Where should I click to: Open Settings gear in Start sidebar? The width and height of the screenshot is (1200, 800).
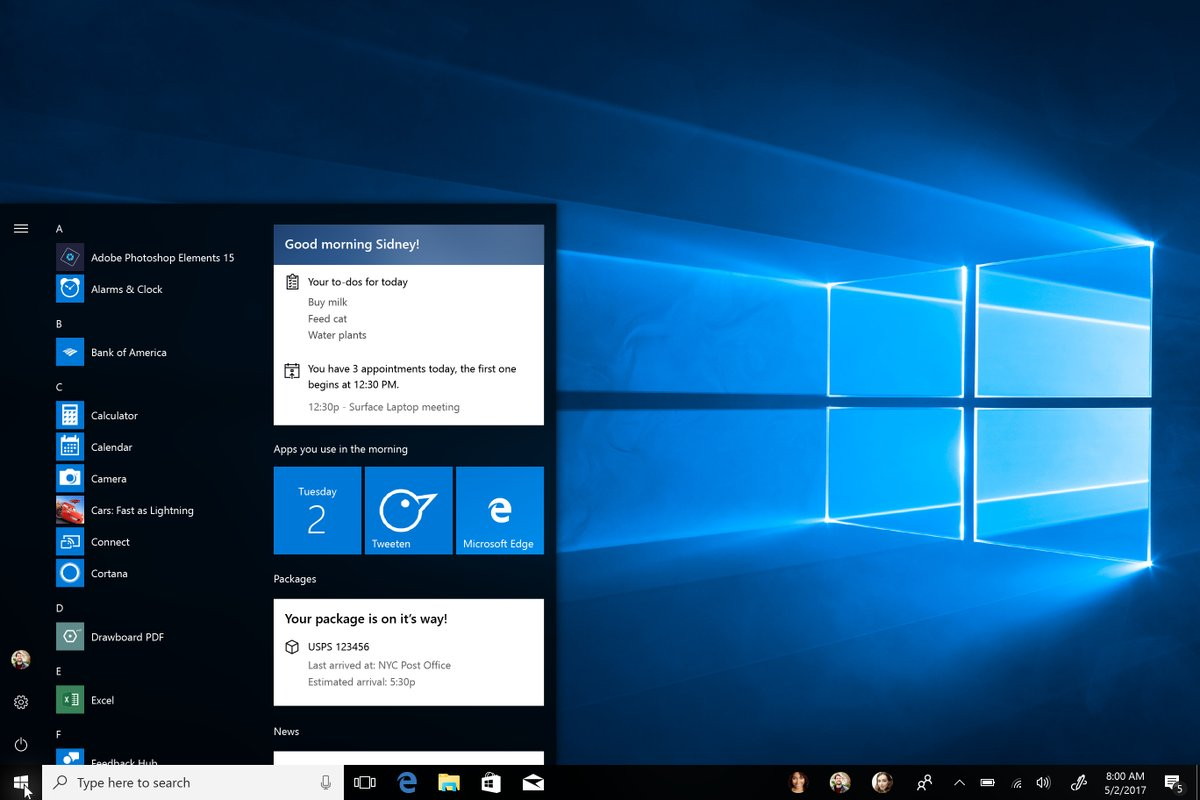coord(21,702)
